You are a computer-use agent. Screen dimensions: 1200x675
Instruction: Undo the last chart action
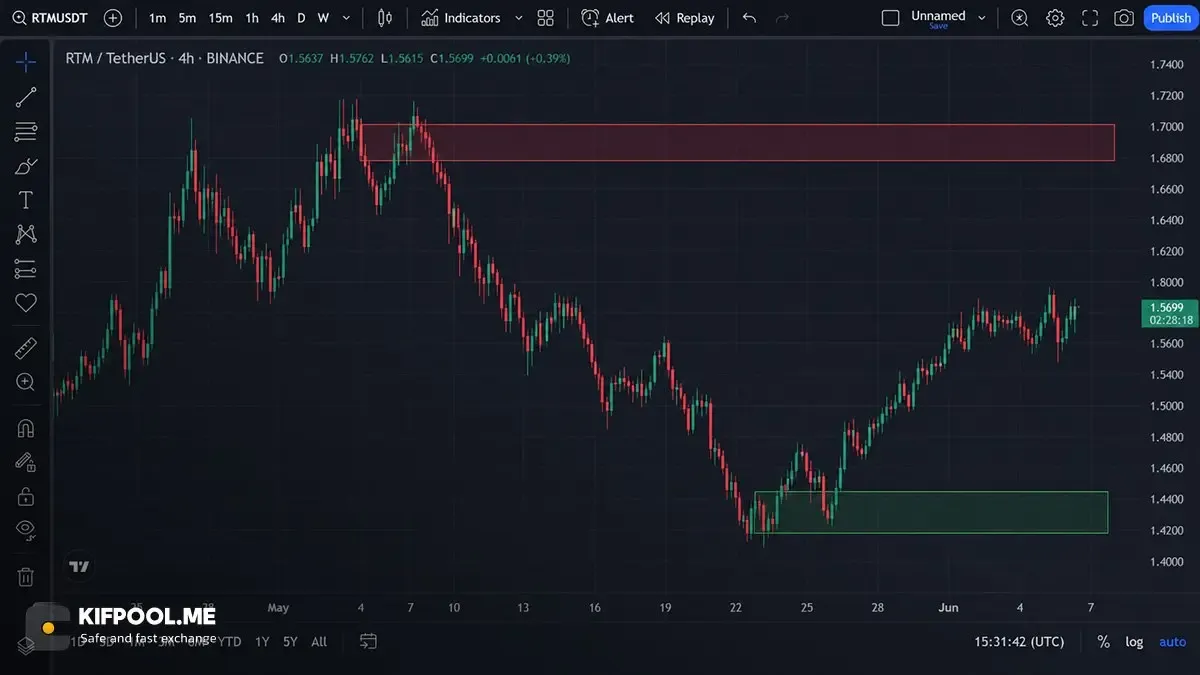[750, 18]
